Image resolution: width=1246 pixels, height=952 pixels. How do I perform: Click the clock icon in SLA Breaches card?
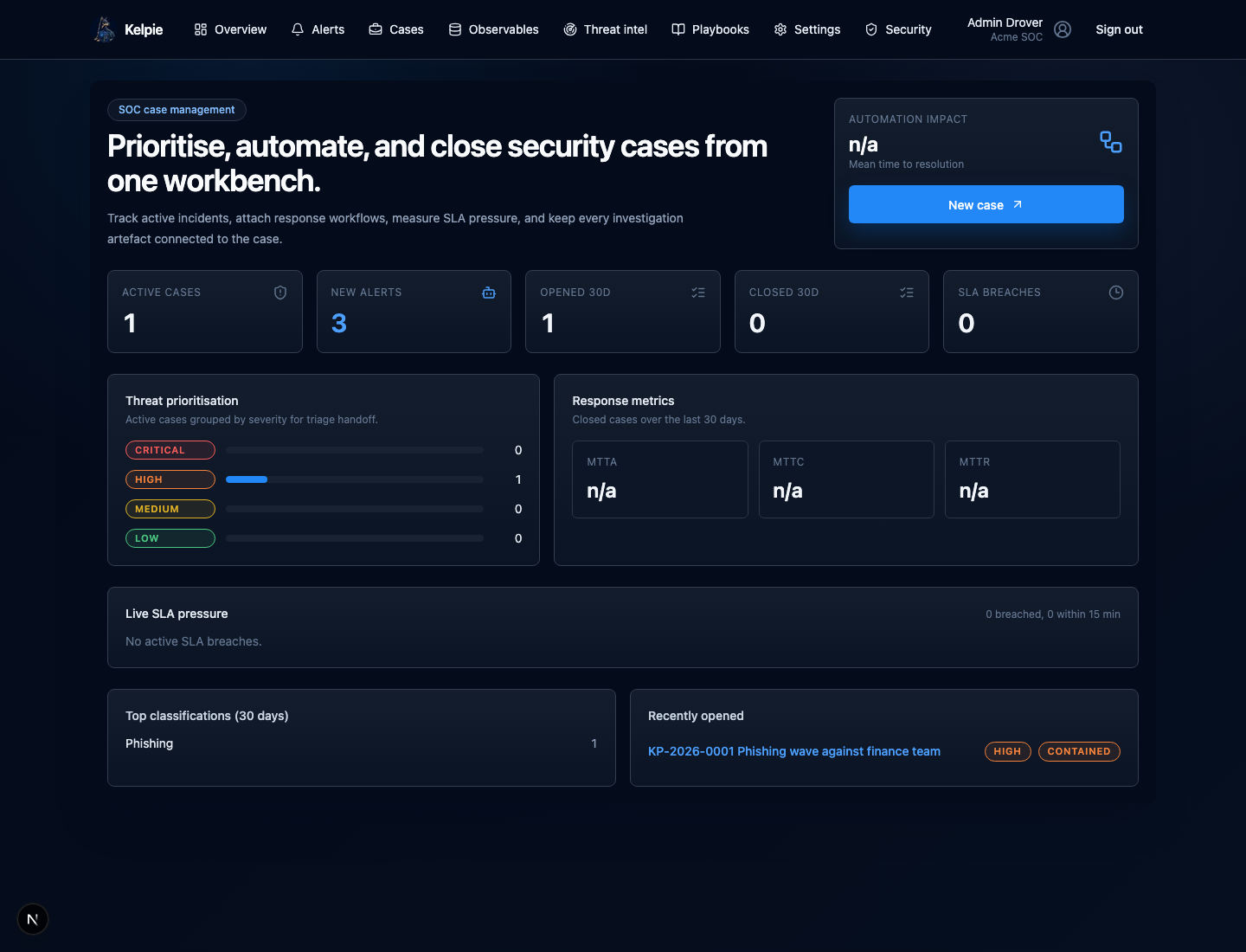click(x=1116, y=293)
